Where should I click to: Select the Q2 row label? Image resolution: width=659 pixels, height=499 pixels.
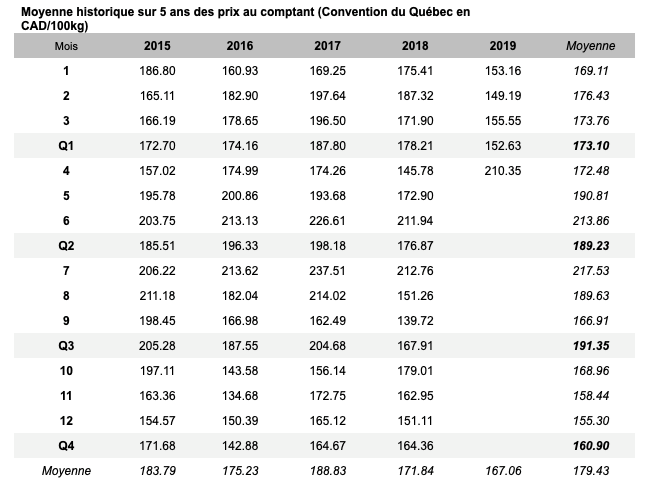pos(67,246)
